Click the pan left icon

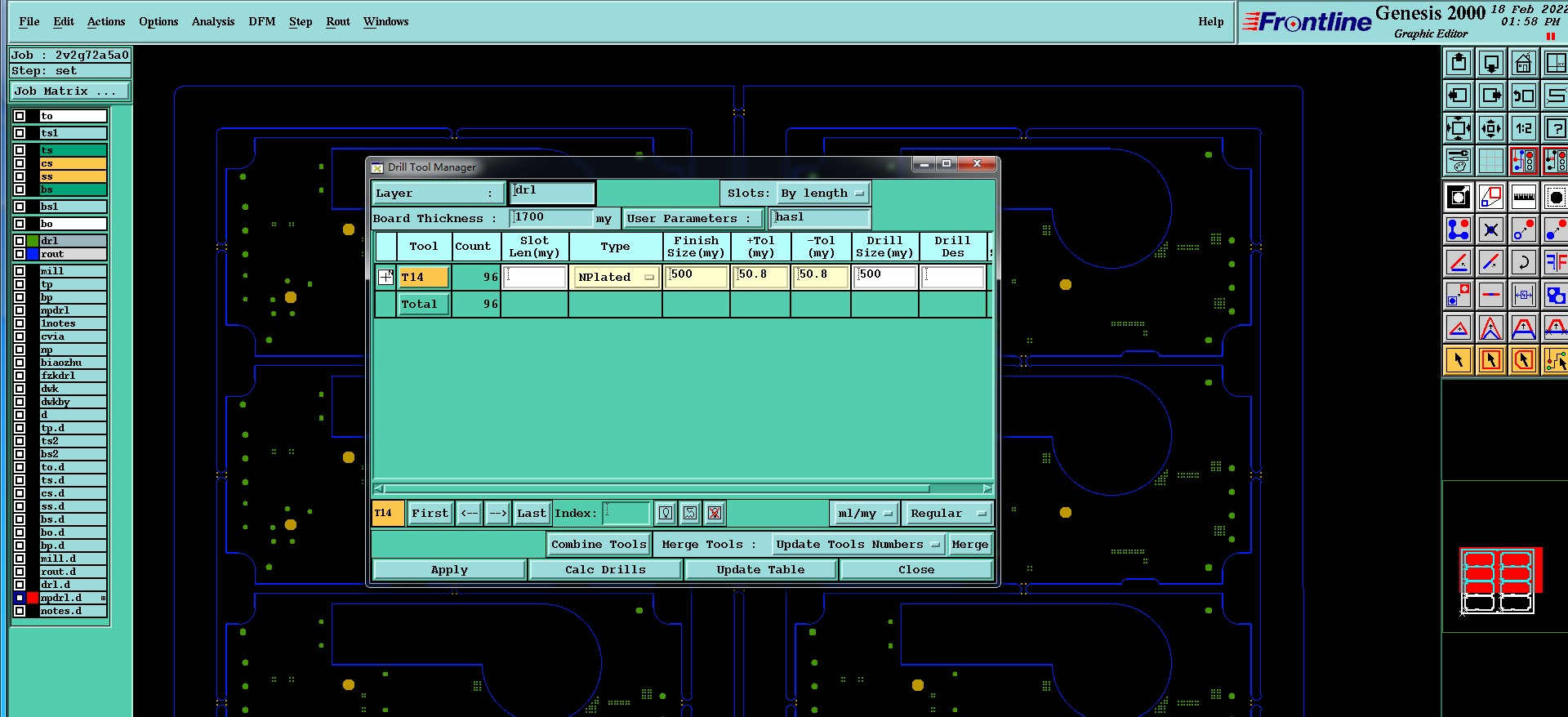coord(1459,96)
